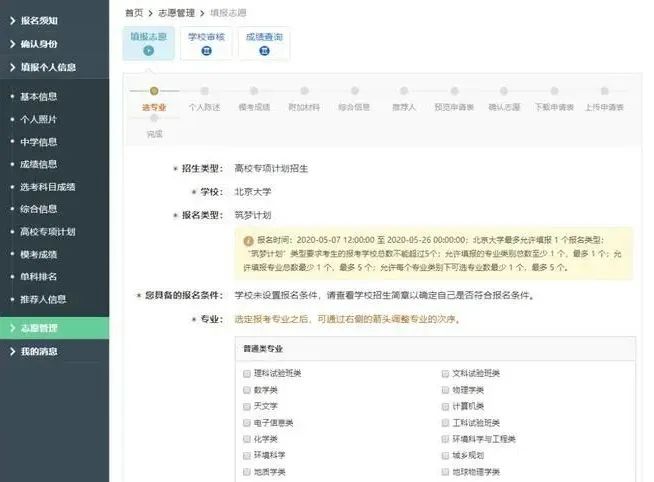
Task: Check the 地球物理学类 checkbox
Action: pos(445,472)
